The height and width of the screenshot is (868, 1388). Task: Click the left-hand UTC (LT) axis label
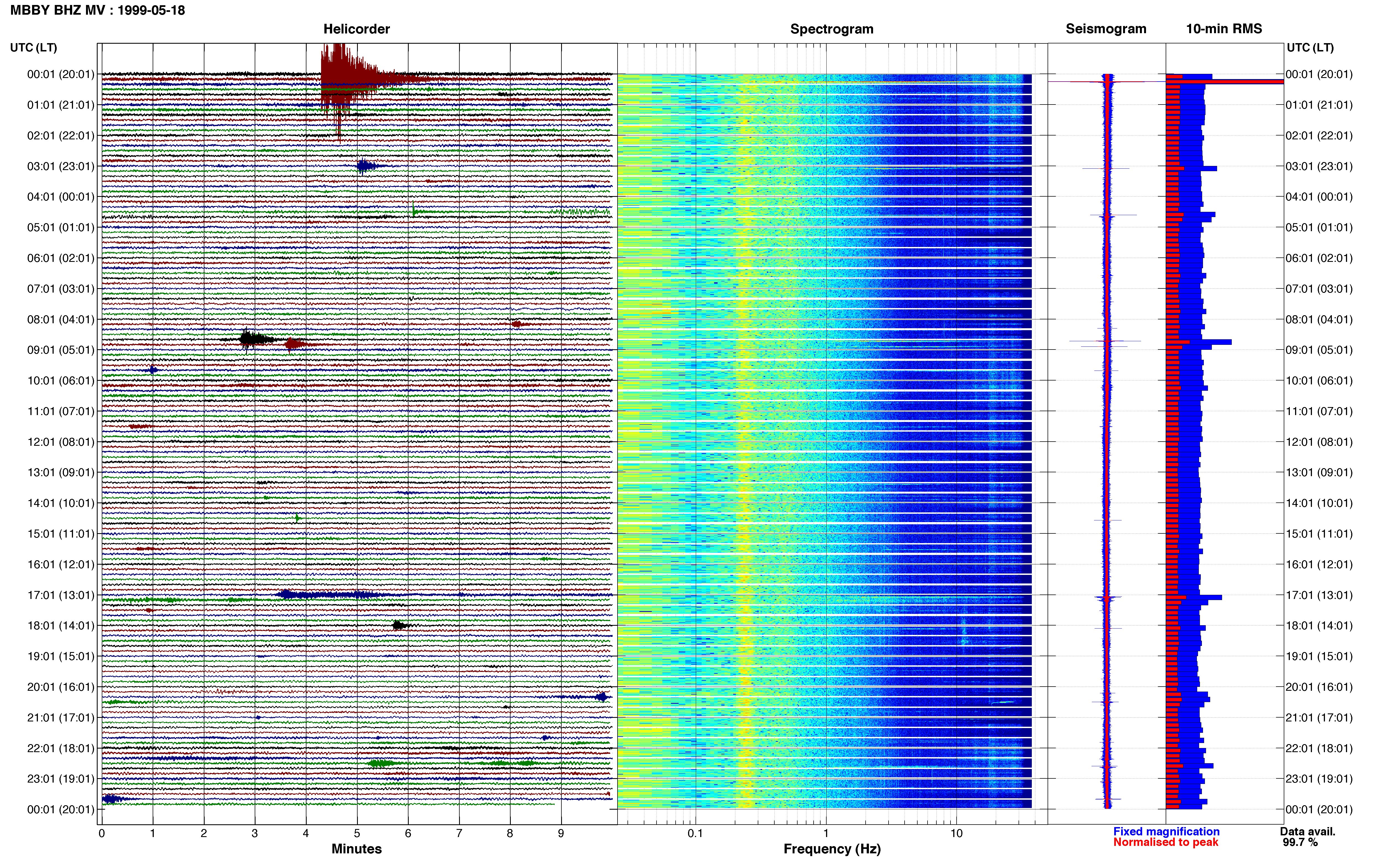tap(34, 48)
